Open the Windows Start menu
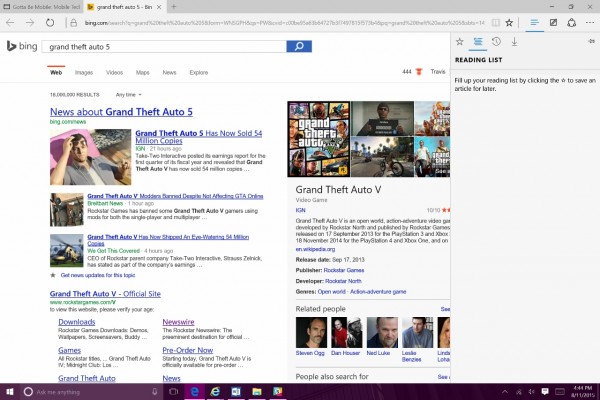This screenshot has height=400, width=600. click(x=10, y=392)
